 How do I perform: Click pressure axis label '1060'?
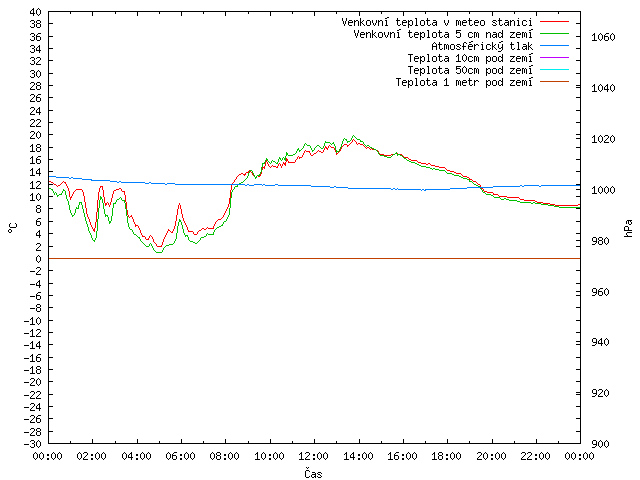point(603,38)
